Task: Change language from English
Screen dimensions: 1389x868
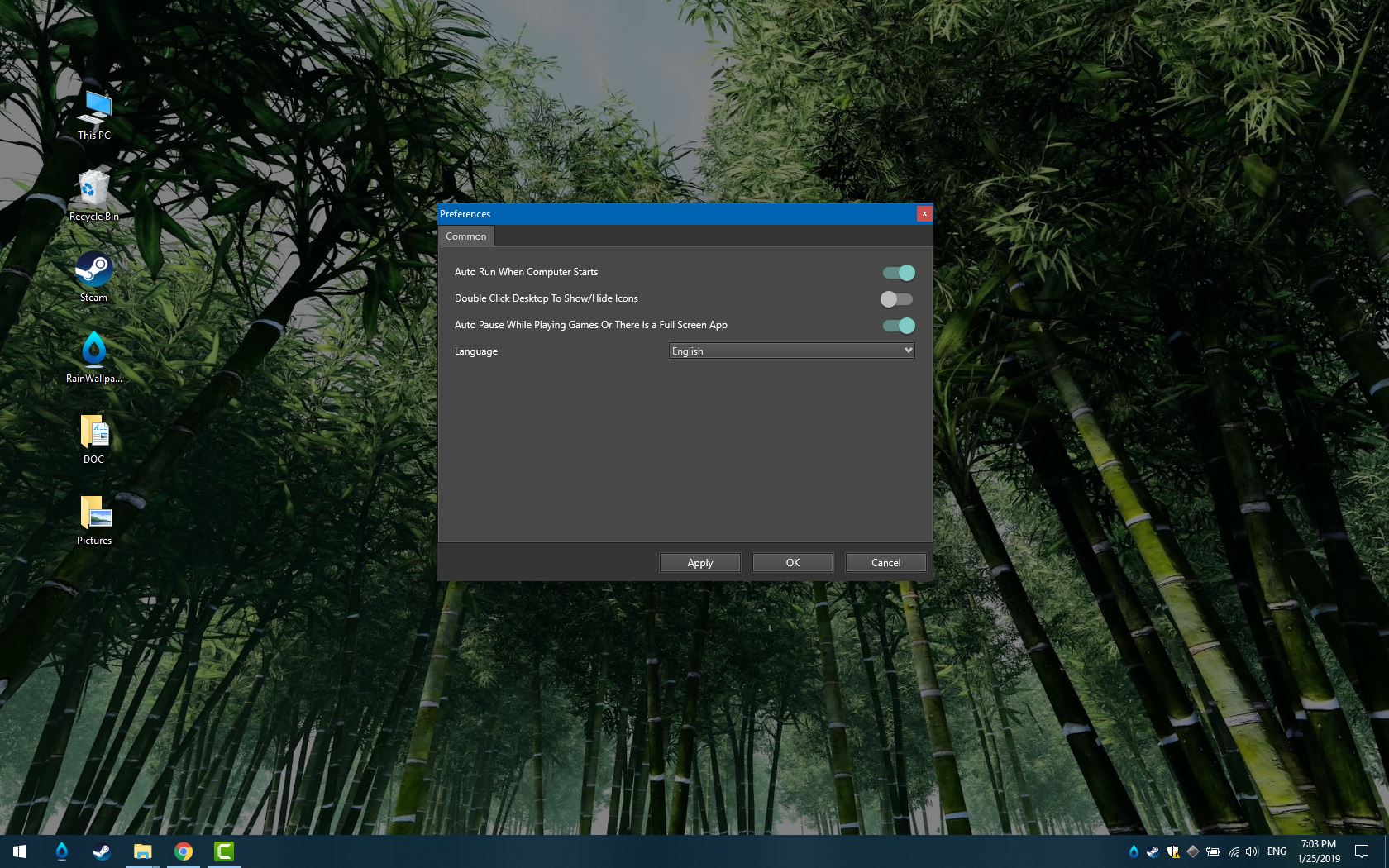Action: coord(791,351)
